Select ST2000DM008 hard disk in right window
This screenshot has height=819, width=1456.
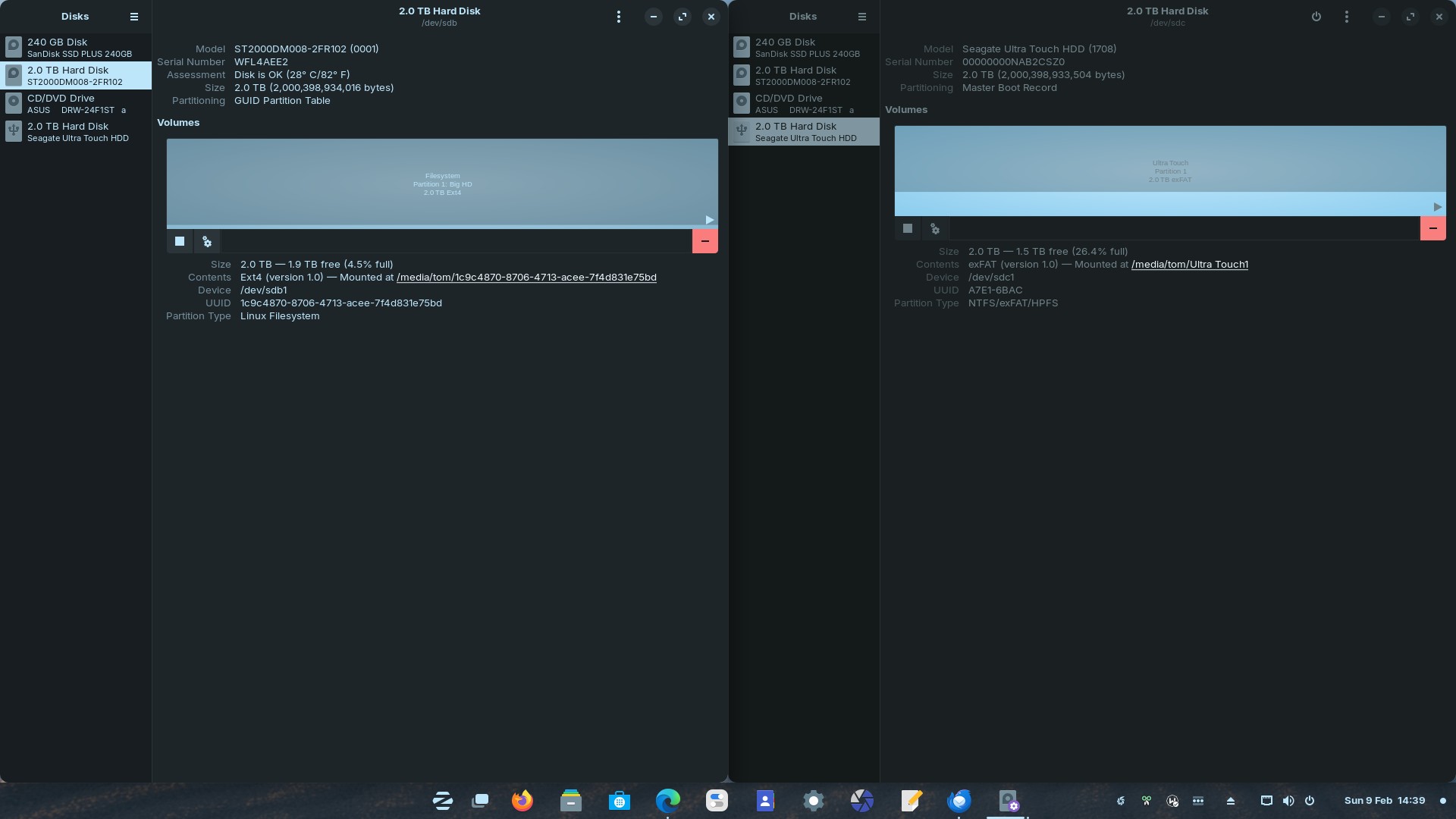pyautogui.click(x=804, y=75)
